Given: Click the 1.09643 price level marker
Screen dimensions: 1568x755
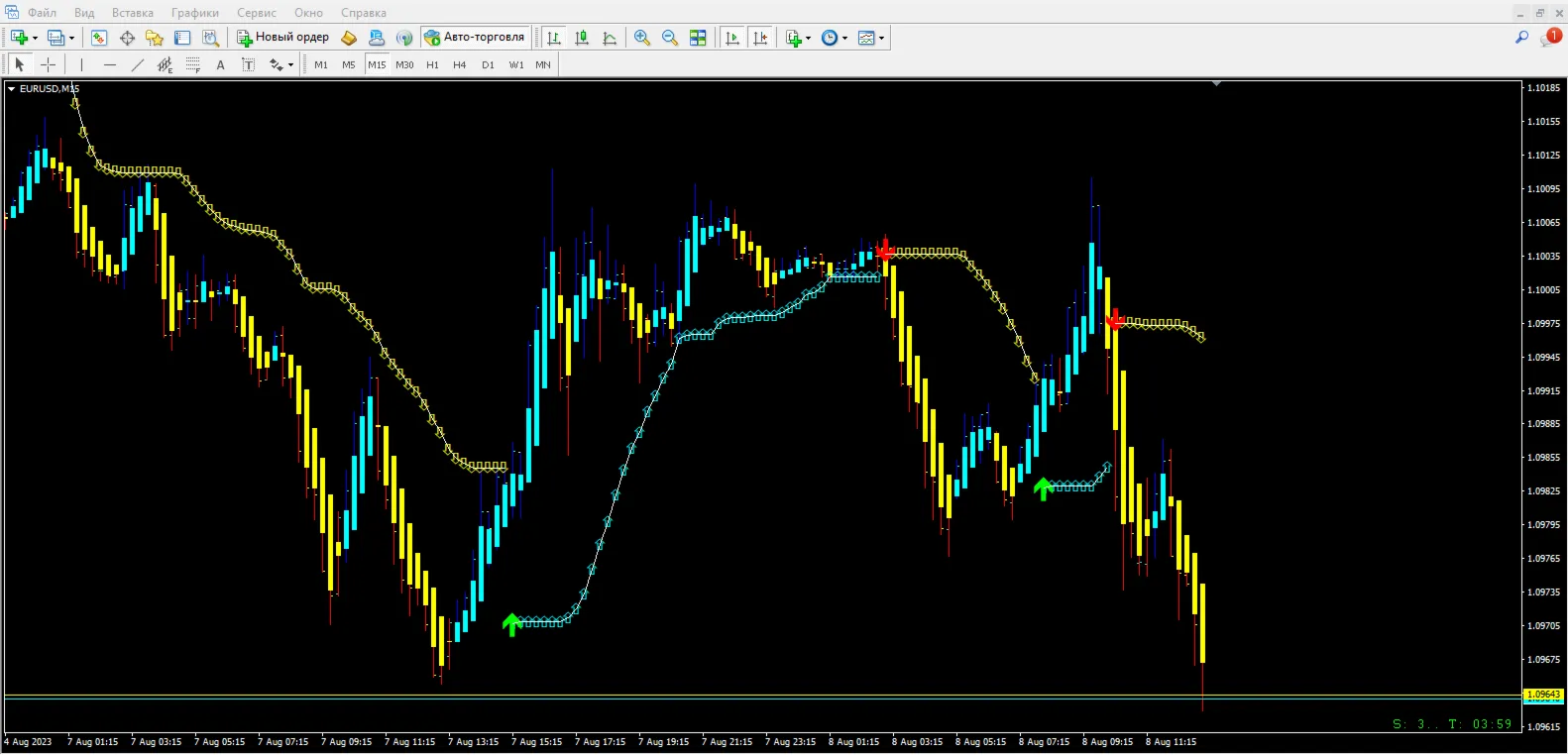Looking at the screenshot, I should [x=1543, y=695].
